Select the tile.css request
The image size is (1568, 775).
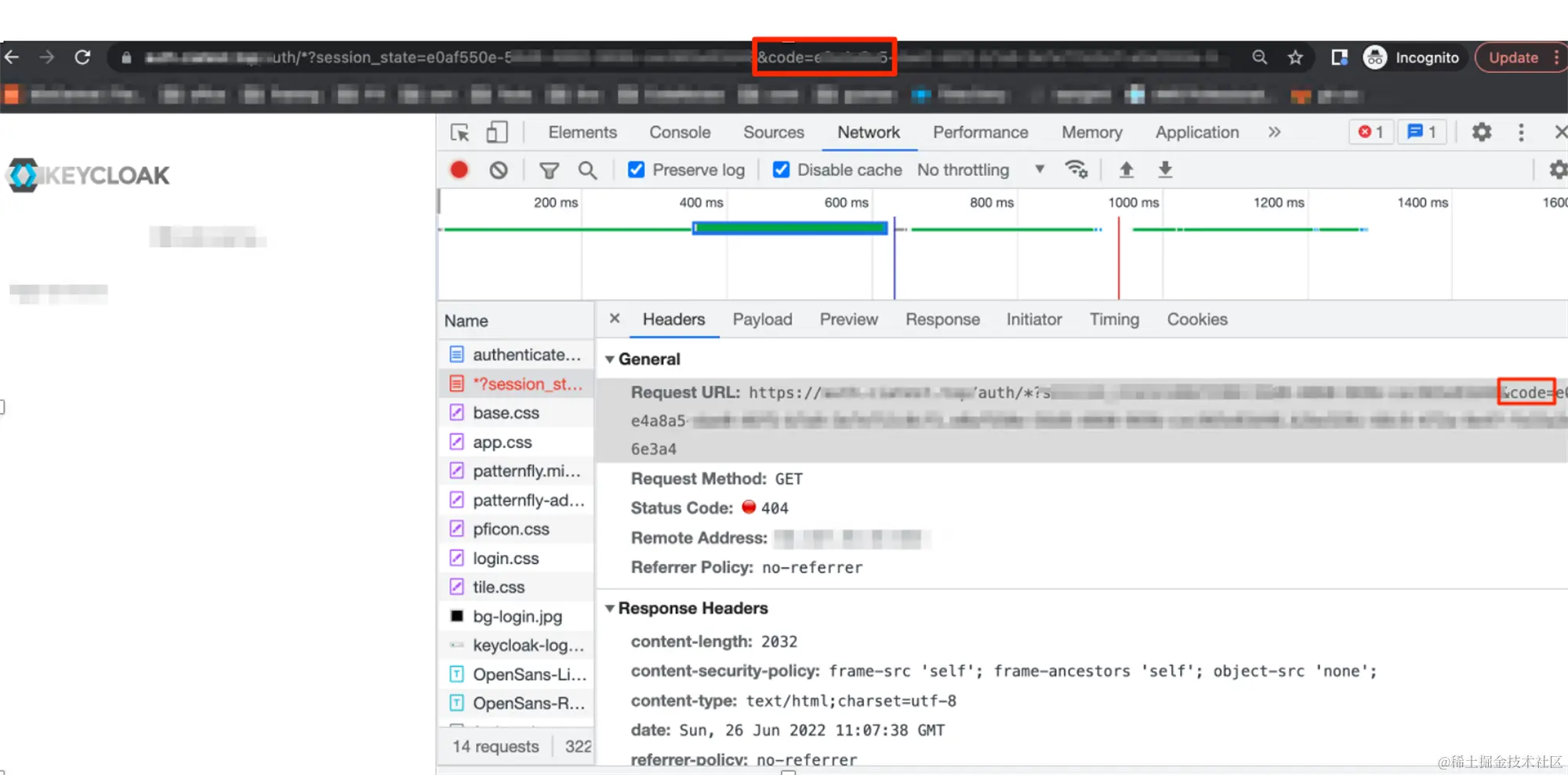(516, 587)
